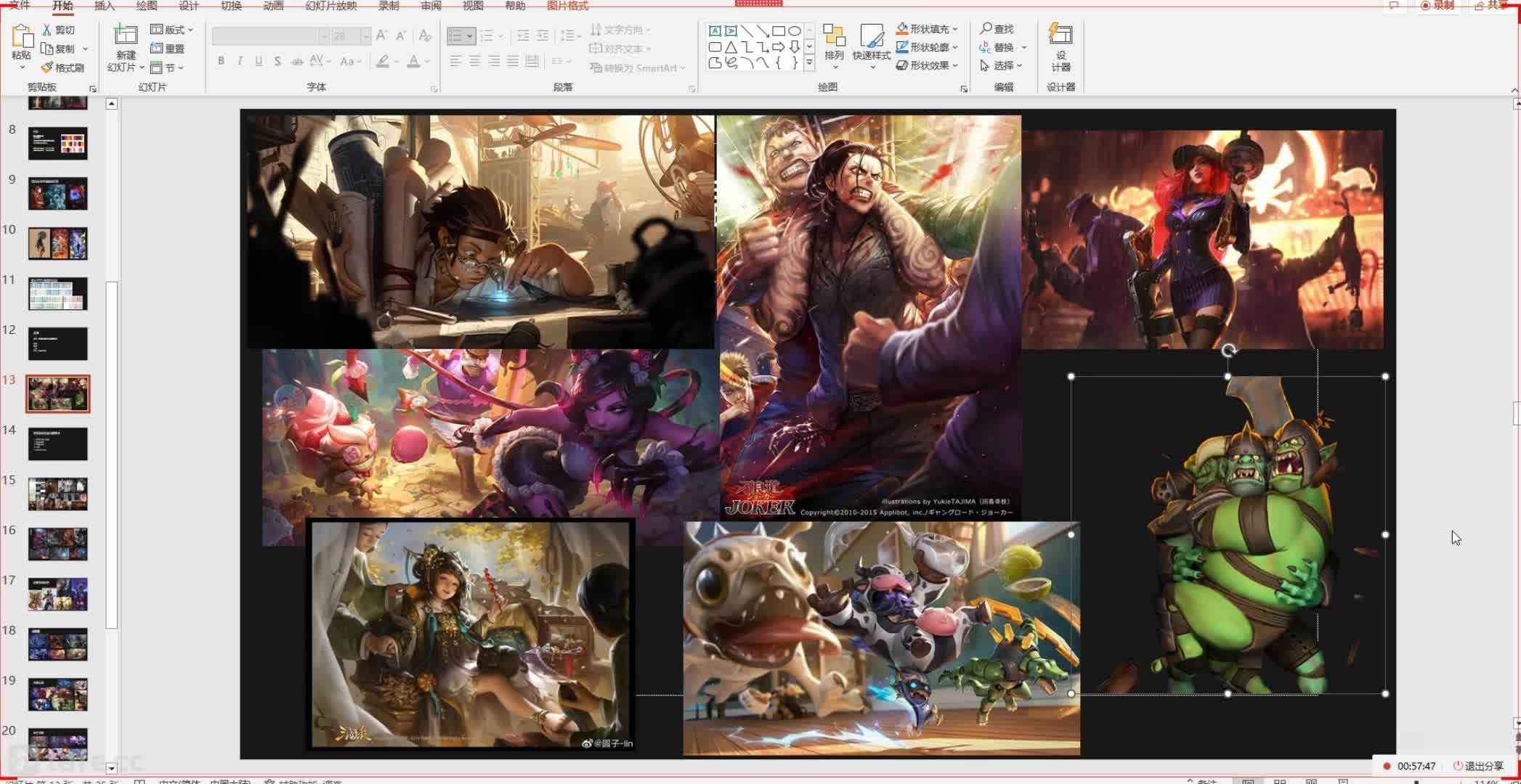Open Designer (设计器) pane
The image size is (1521, 784).
pyautogui.click(x=1060, y=47)
